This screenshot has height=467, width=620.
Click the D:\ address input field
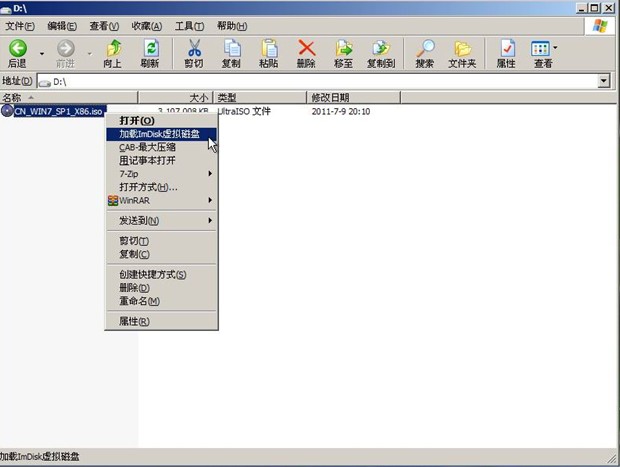coord(318,81)
